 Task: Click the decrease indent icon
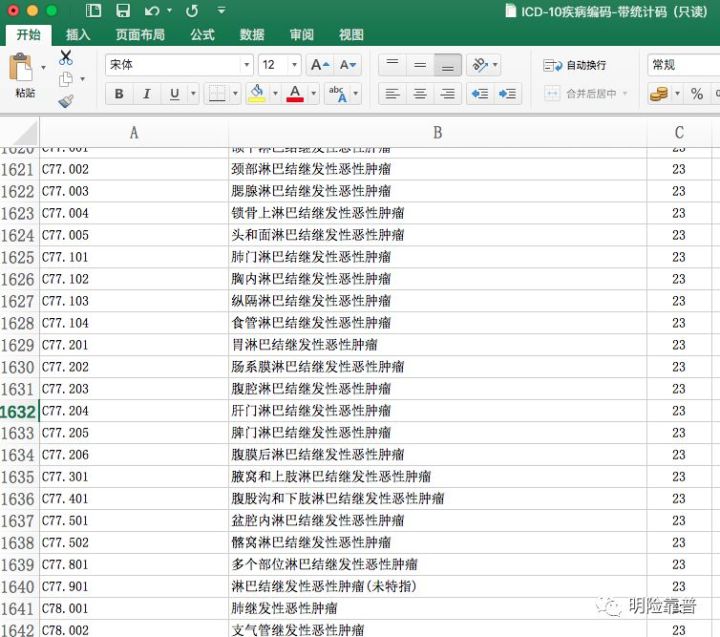pos(480,94)
